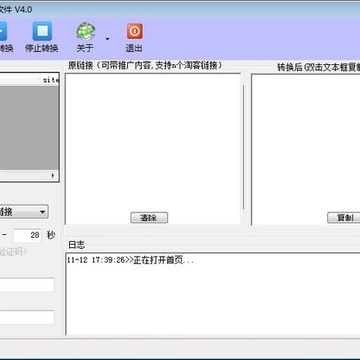Click the start conversion play icon
This screenshot has width=360, height=360.
click(3, 31)
